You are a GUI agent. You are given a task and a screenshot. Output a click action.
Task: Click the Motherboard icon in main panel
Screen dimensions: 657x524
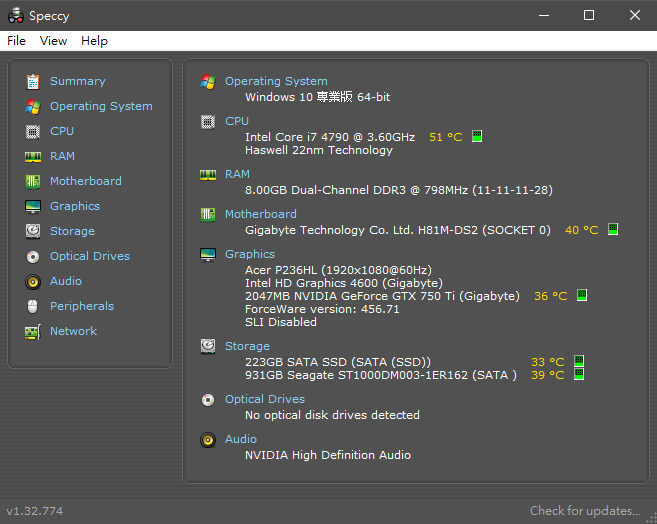click(208, 214)
